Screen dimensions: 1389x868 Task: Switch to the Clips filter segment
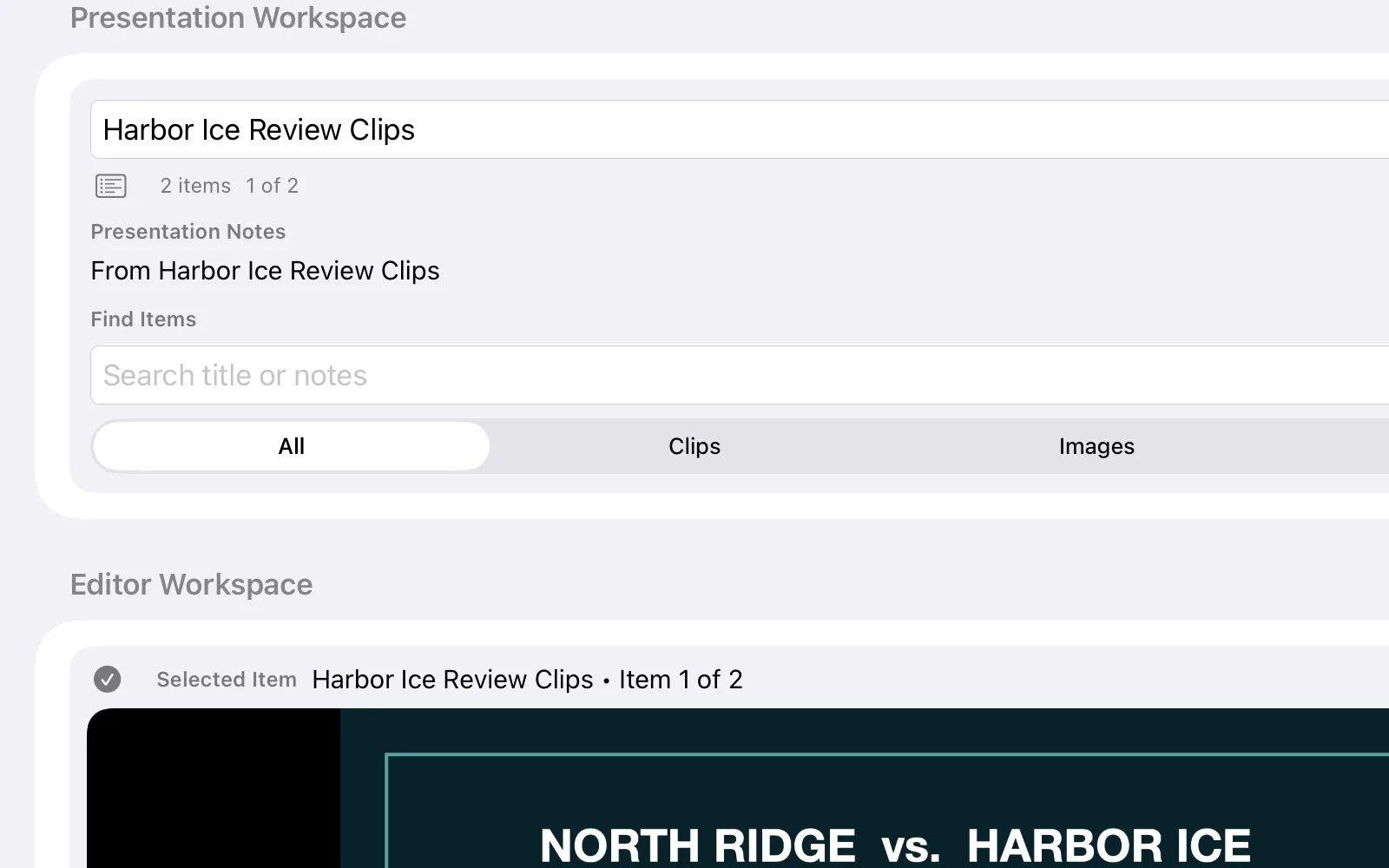694,446
